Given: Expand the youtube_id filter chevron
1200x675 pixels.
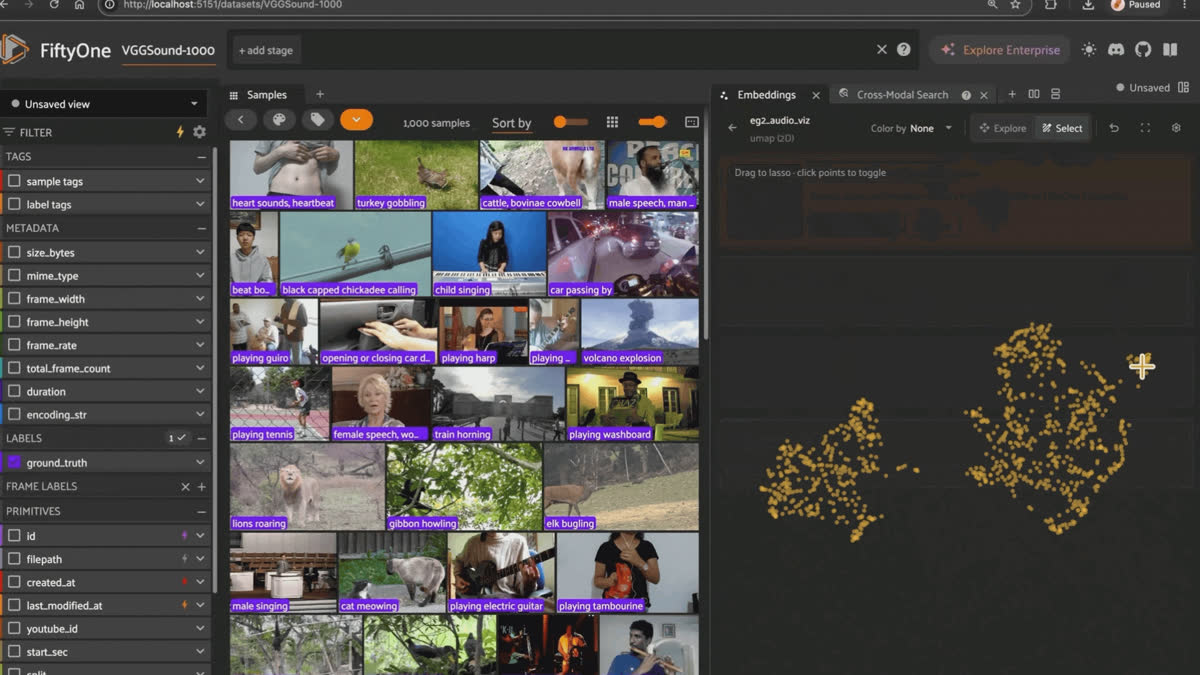Looking at the screenshot, I should [x=200, y=628].
